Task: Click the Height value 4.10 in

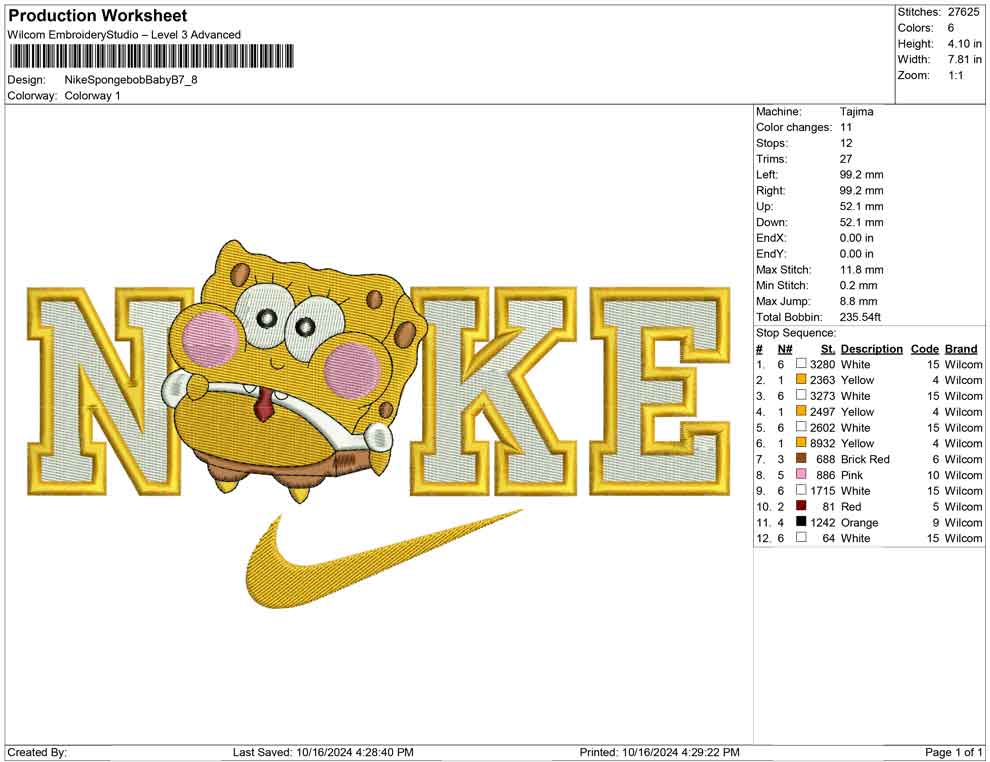Action: 964,44
